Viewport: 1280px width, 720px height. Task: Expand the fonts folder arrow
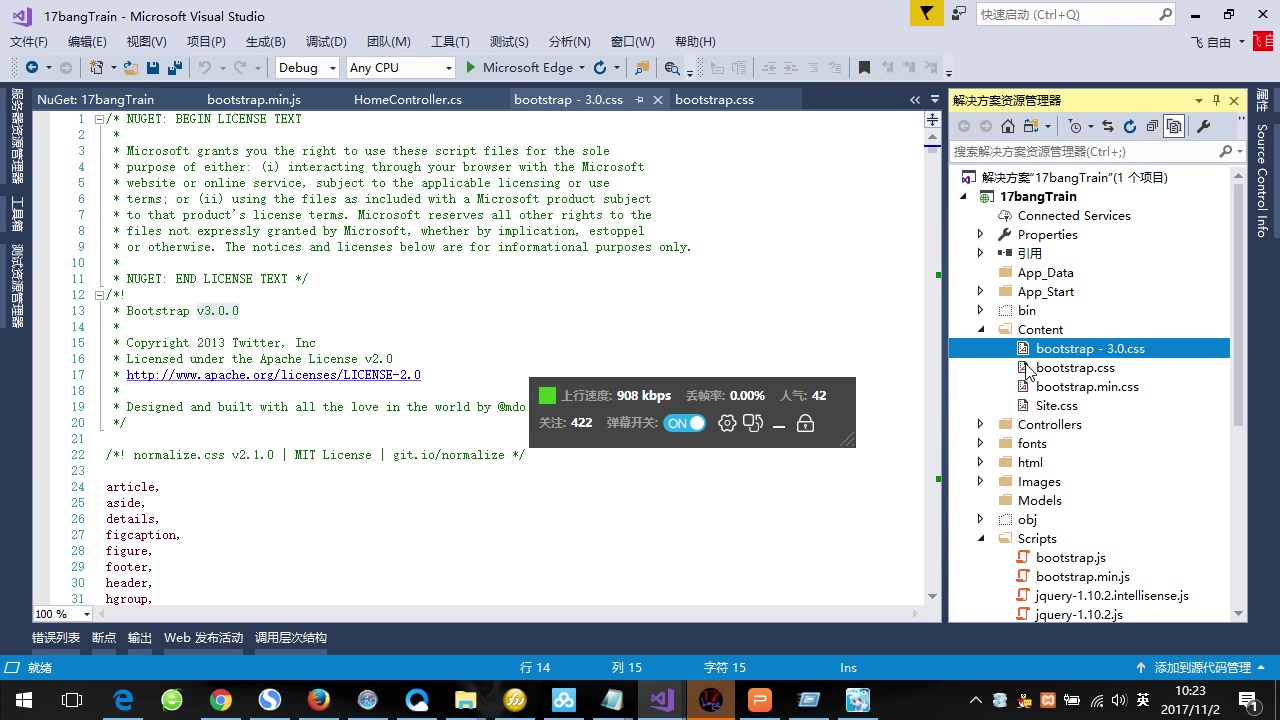point(980,443)
